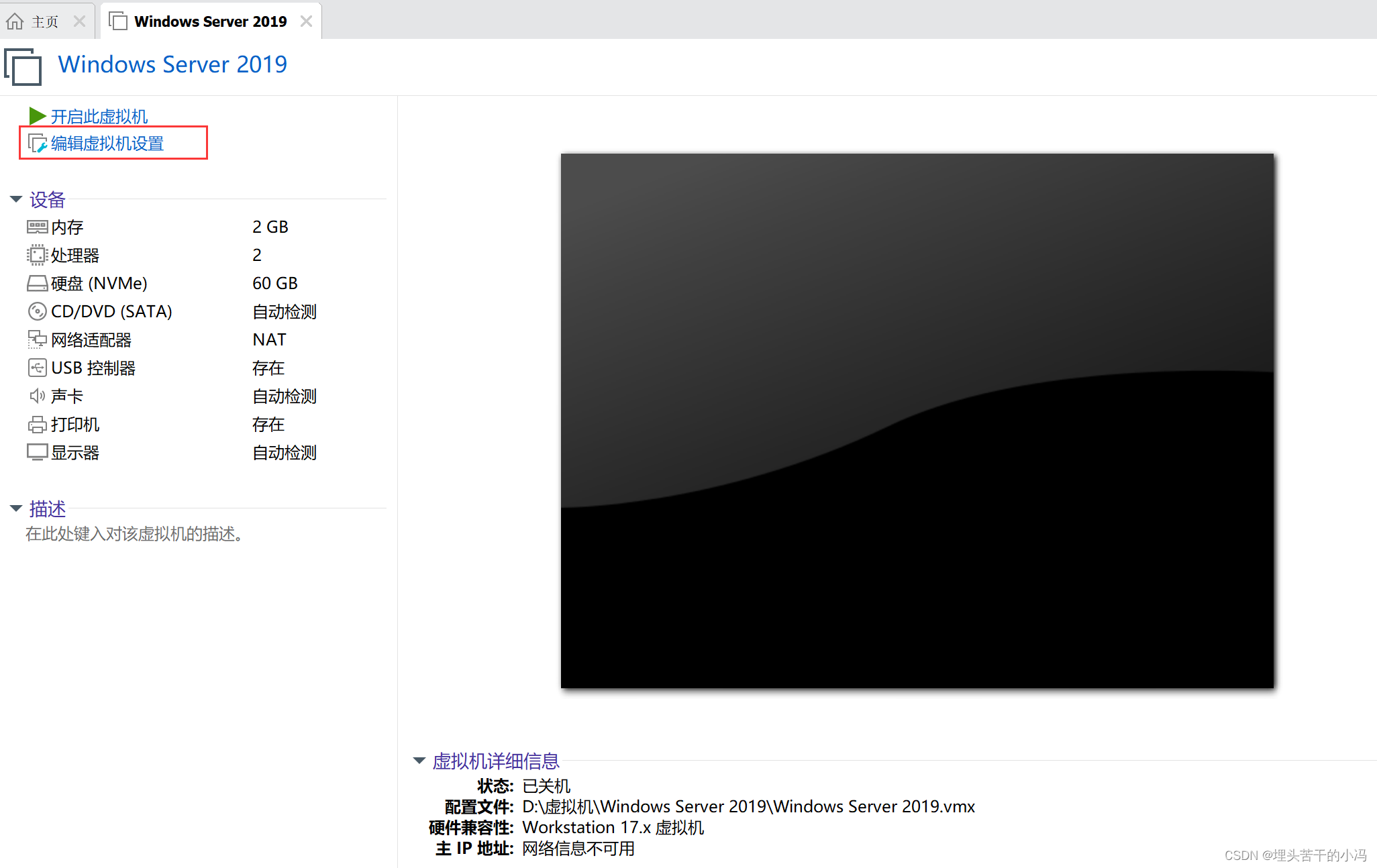Viewport: 1377px width, 868px height.
Task: Click the processor (处理器) chip icon
Action: 37,256
